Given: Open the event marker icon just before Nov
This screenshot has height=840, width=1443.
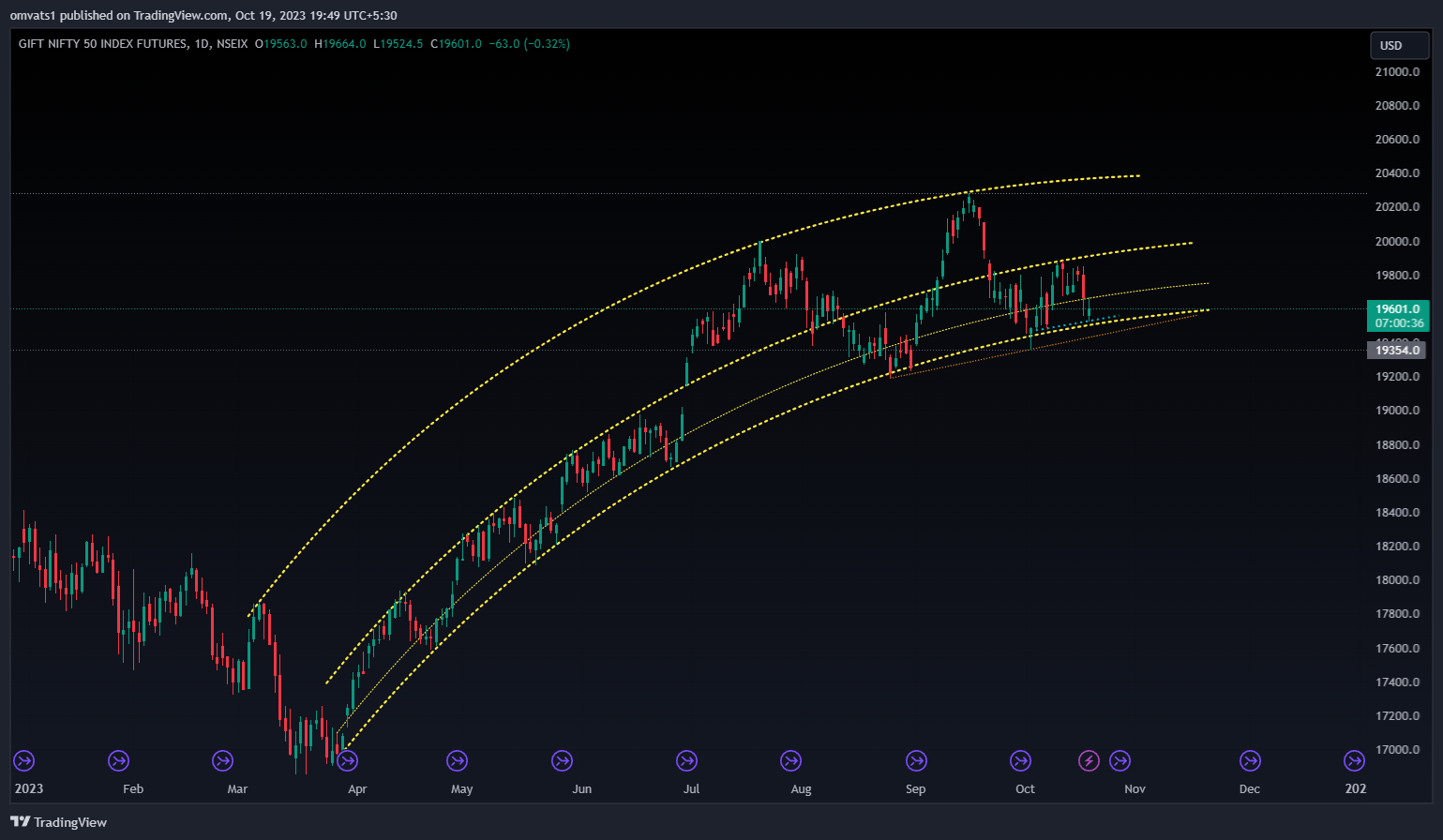Looking at the screenshot, I should point(1120,760).
